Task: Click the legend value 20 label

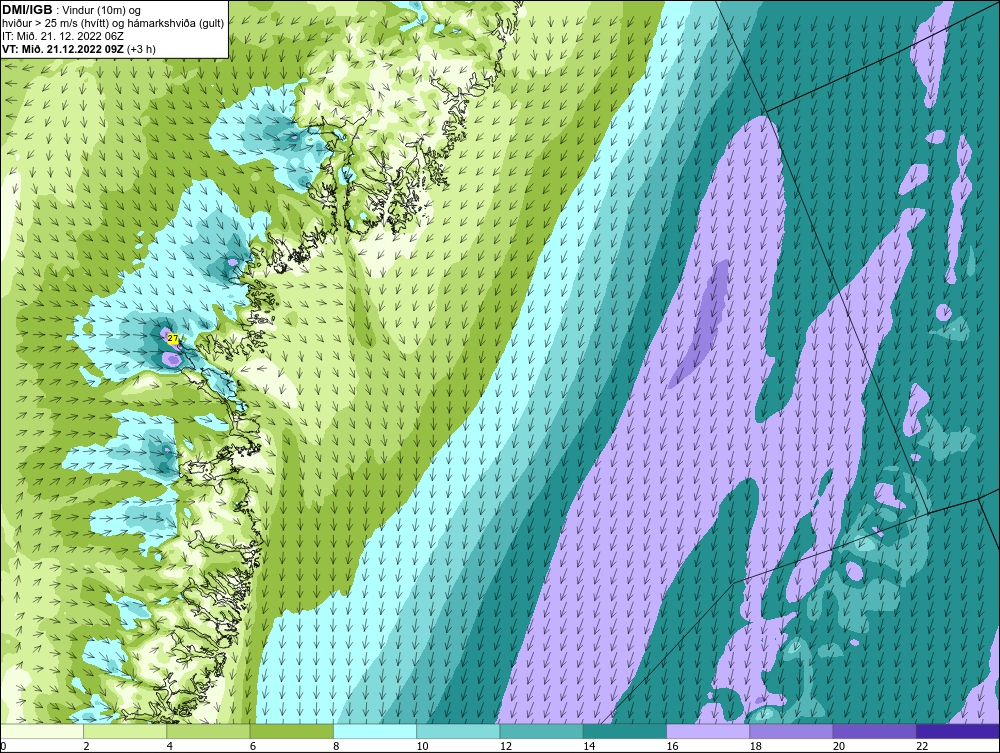Action: click(838, 746)
